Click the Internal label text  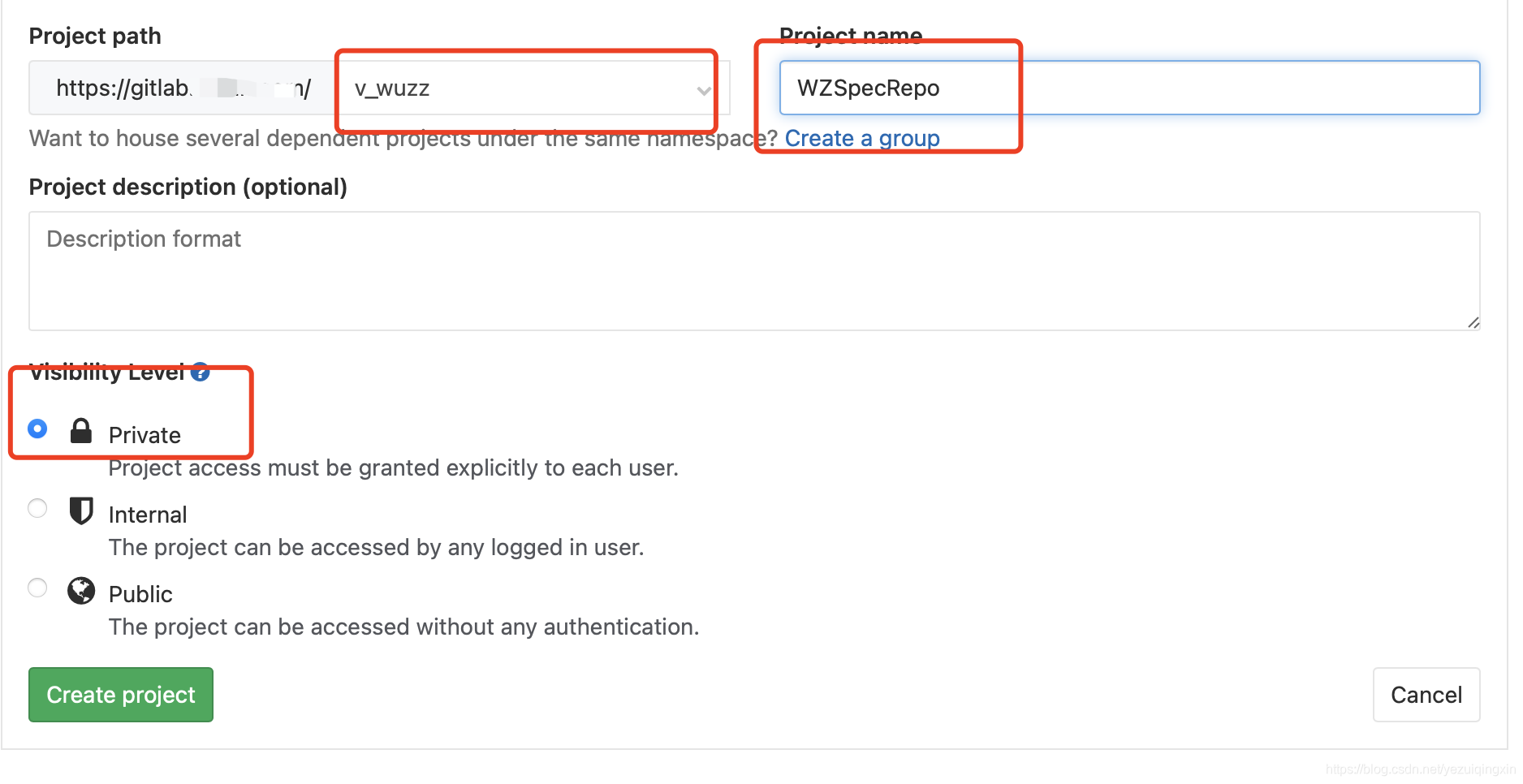click(x=148, y=515)
